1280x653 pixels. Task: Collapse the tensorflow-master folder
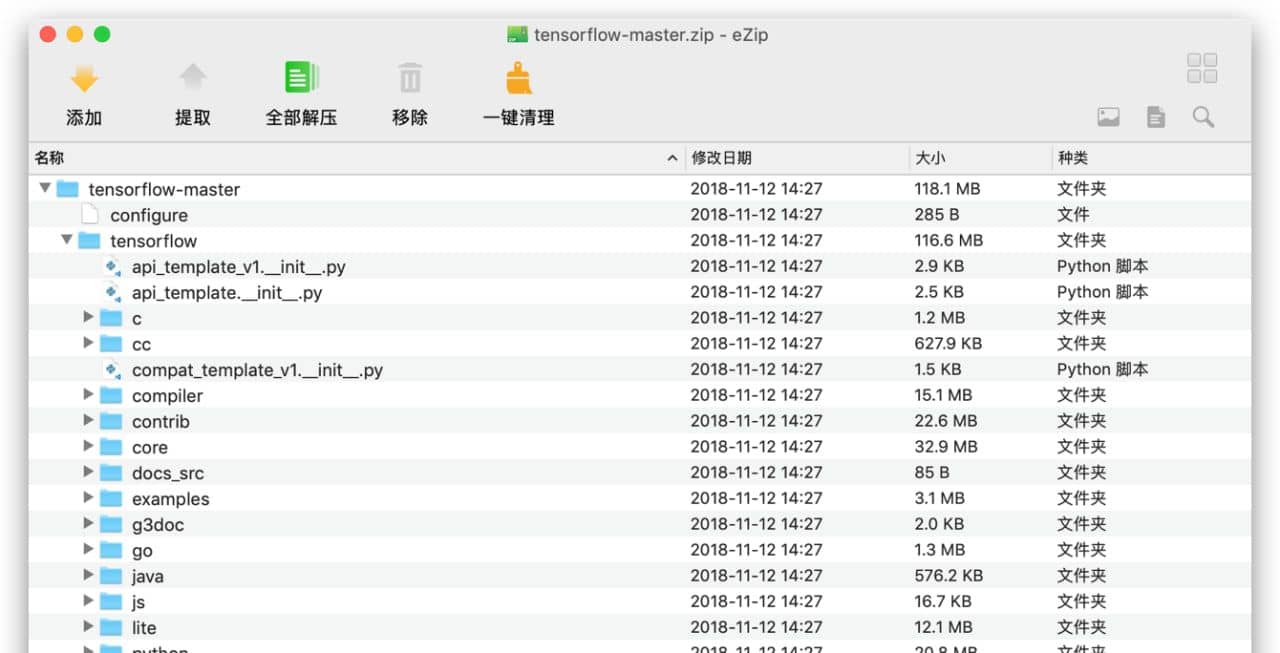44,188
